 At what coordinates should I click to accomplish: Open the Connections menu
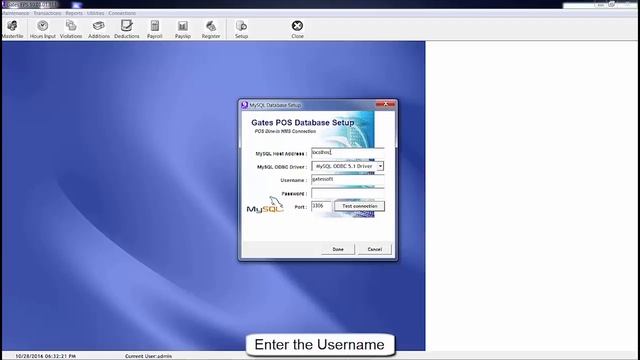[x=122, y=13]
